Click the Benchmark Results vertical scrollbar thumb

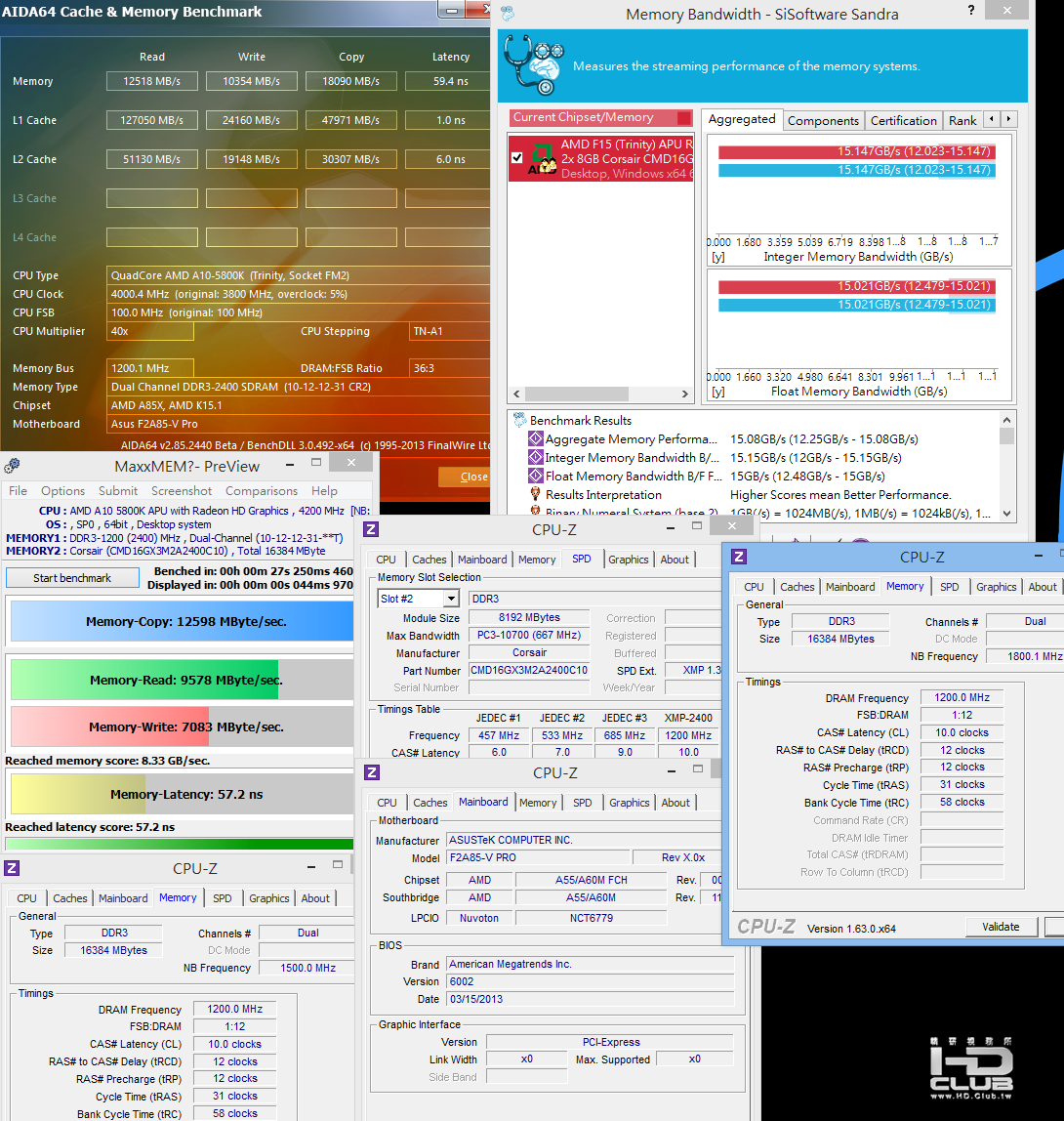1006,436
